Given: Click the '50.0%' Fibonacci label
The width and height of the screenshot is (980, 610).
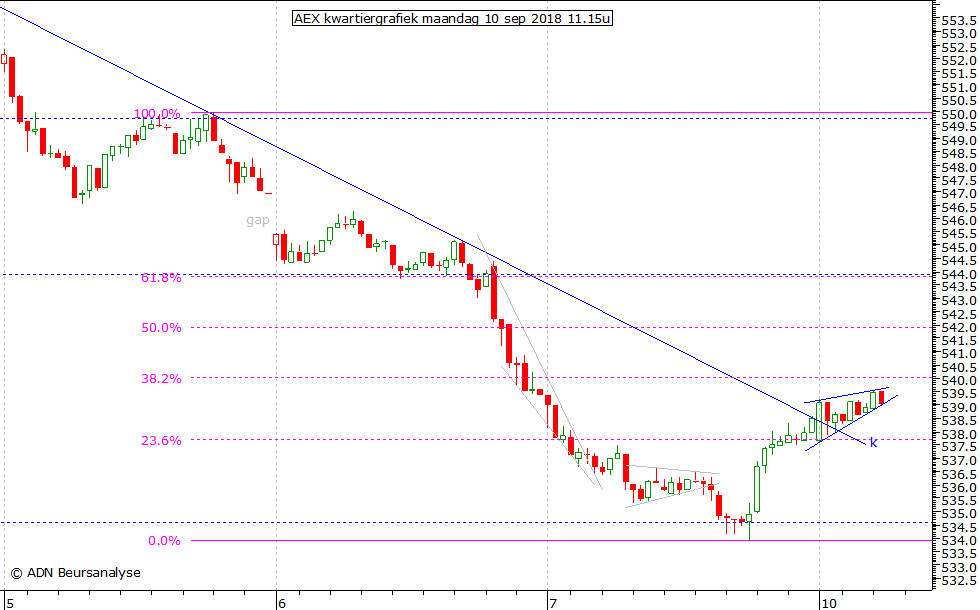Looking at the screenshot, I should (x=161, y=328).
